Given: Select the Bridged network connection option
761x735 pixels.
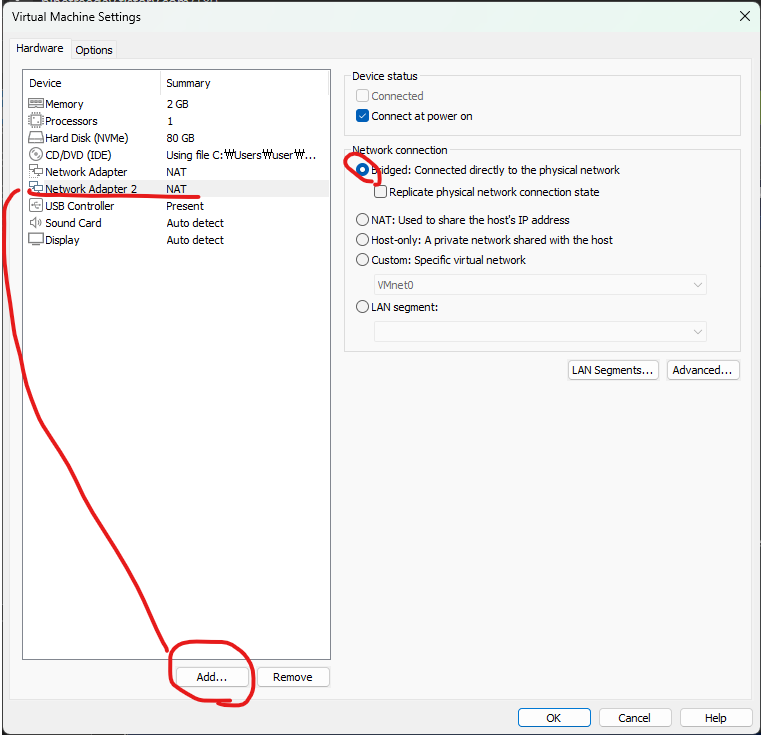Looking at the screenshot, I should click(x=362, y=169).
